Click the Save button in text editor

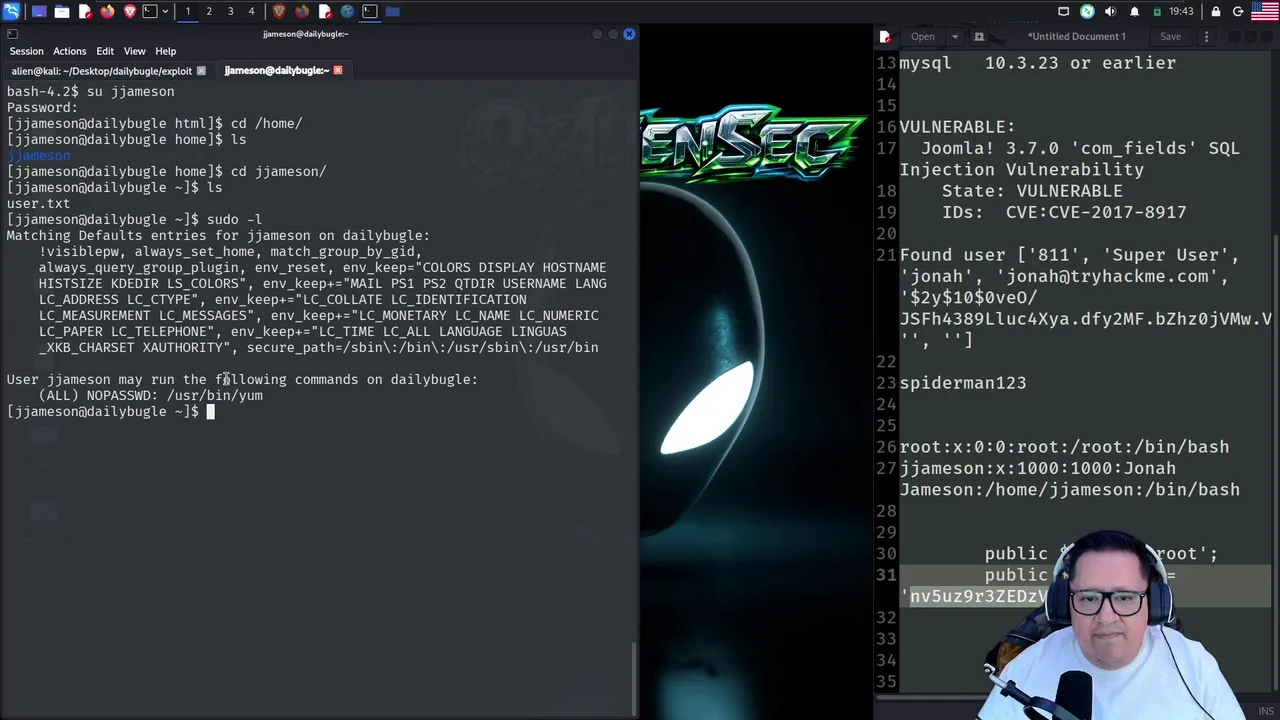tap(1170, 37)
